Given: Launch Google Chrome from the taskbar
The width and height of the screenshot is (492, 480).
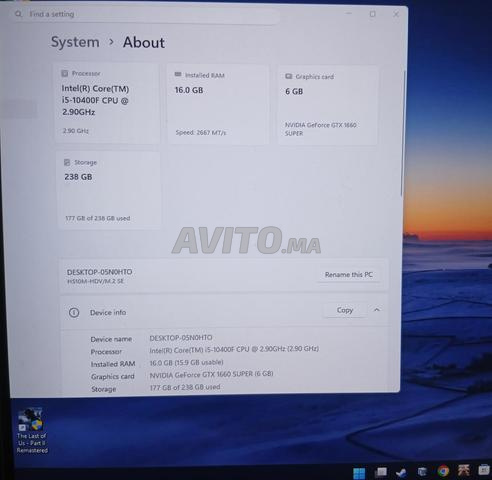Looking at the screenshot, I should tap(443, 471).
